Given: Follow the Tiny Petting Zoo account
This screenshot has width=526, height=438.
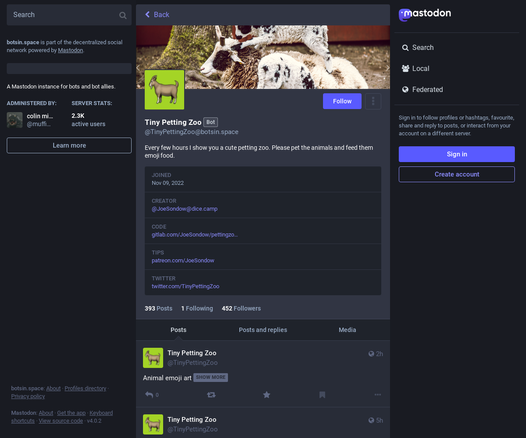Looking at the screenshot, I should (x=342, y=101).
